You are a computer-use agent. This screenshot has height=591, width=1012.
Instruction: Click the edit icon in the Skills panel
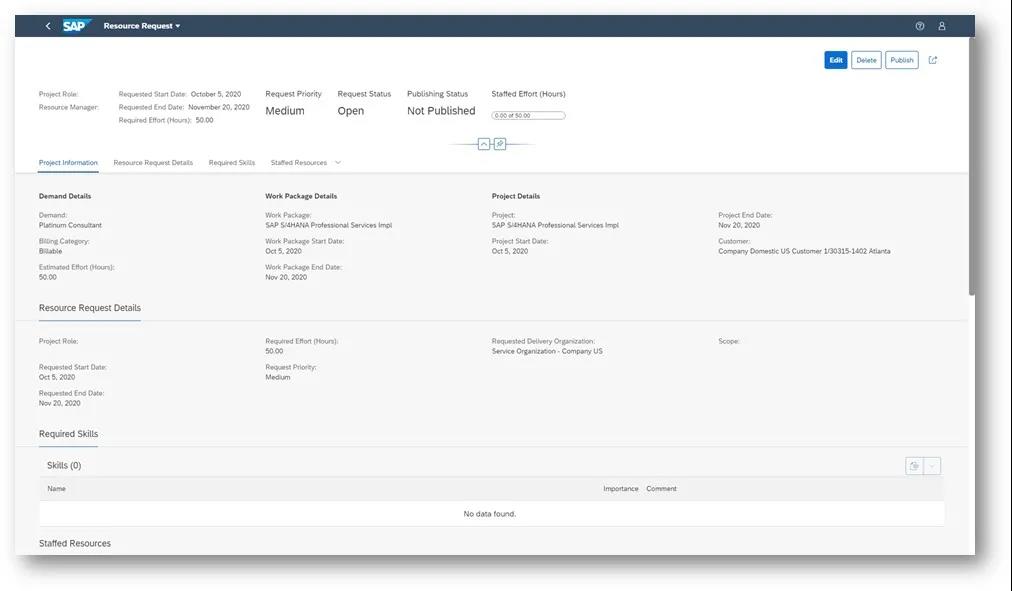point(912,464)
